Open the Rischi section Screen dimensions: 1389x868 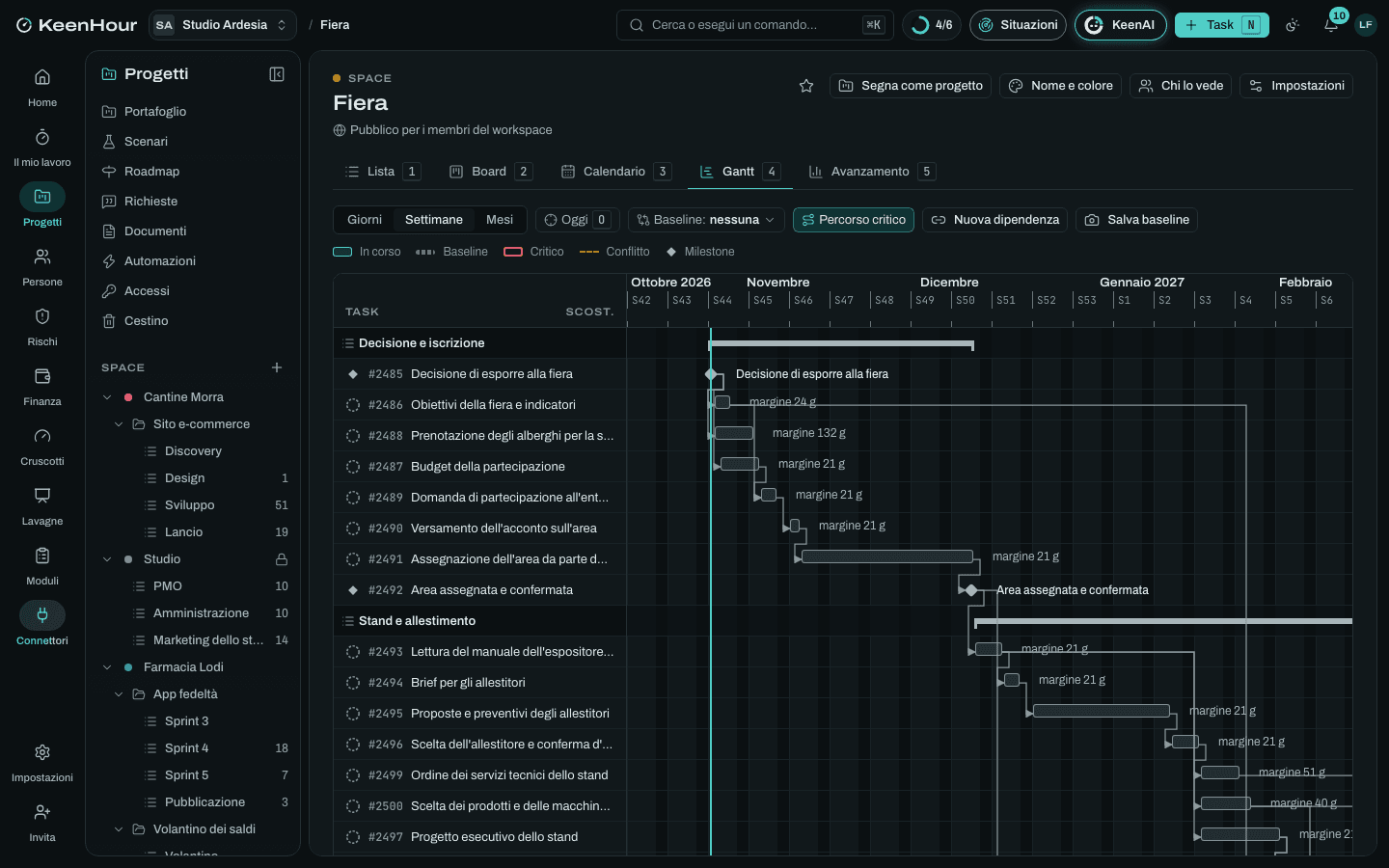pos(42,327)
